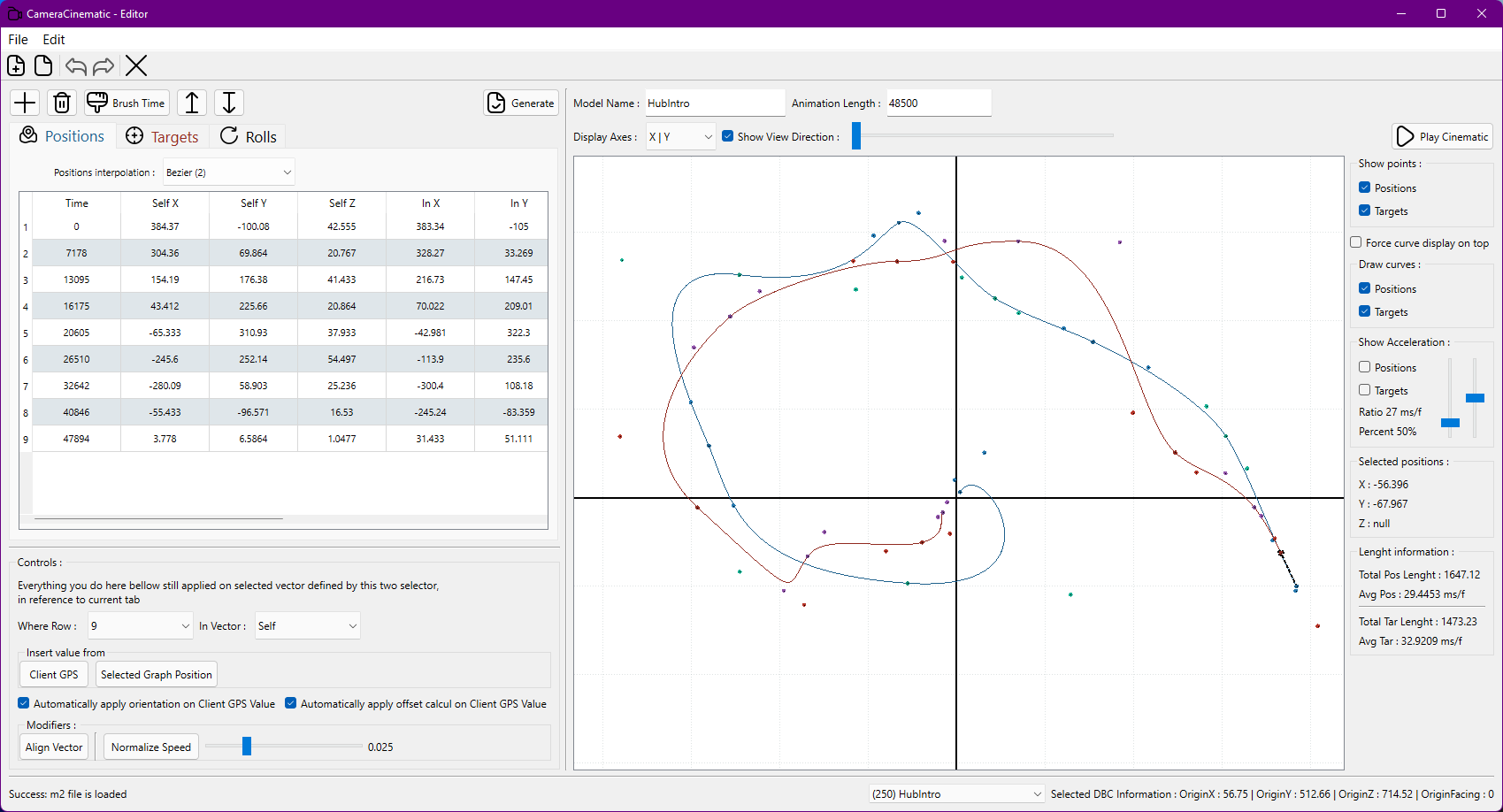The width and height of the screenshot is (1503, 812).
Task: Expand the Display Axes dropdown
Action: (x=680, y=137)
